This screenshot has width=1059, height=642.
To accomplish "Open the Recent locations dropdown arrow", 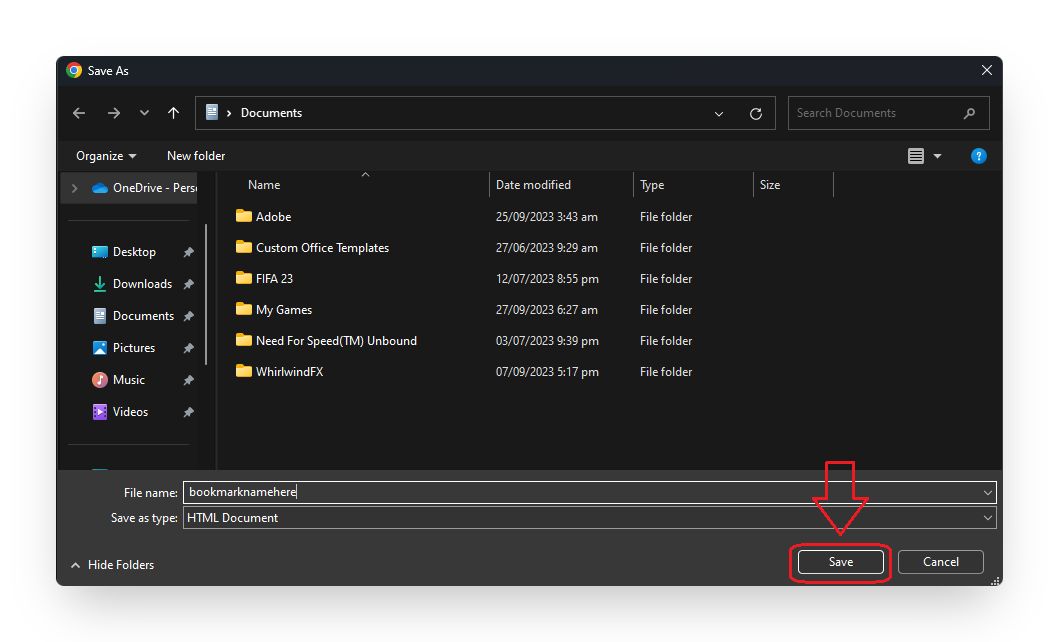I will [144, 114].
